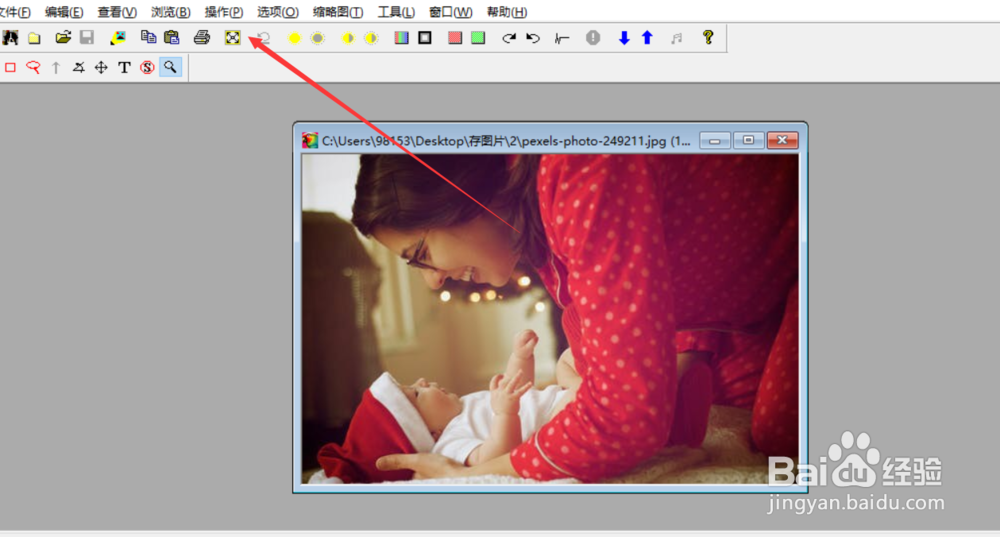Screen dimensions: 1000x537
Task: Click the red circled S tool
Action: 147,68
